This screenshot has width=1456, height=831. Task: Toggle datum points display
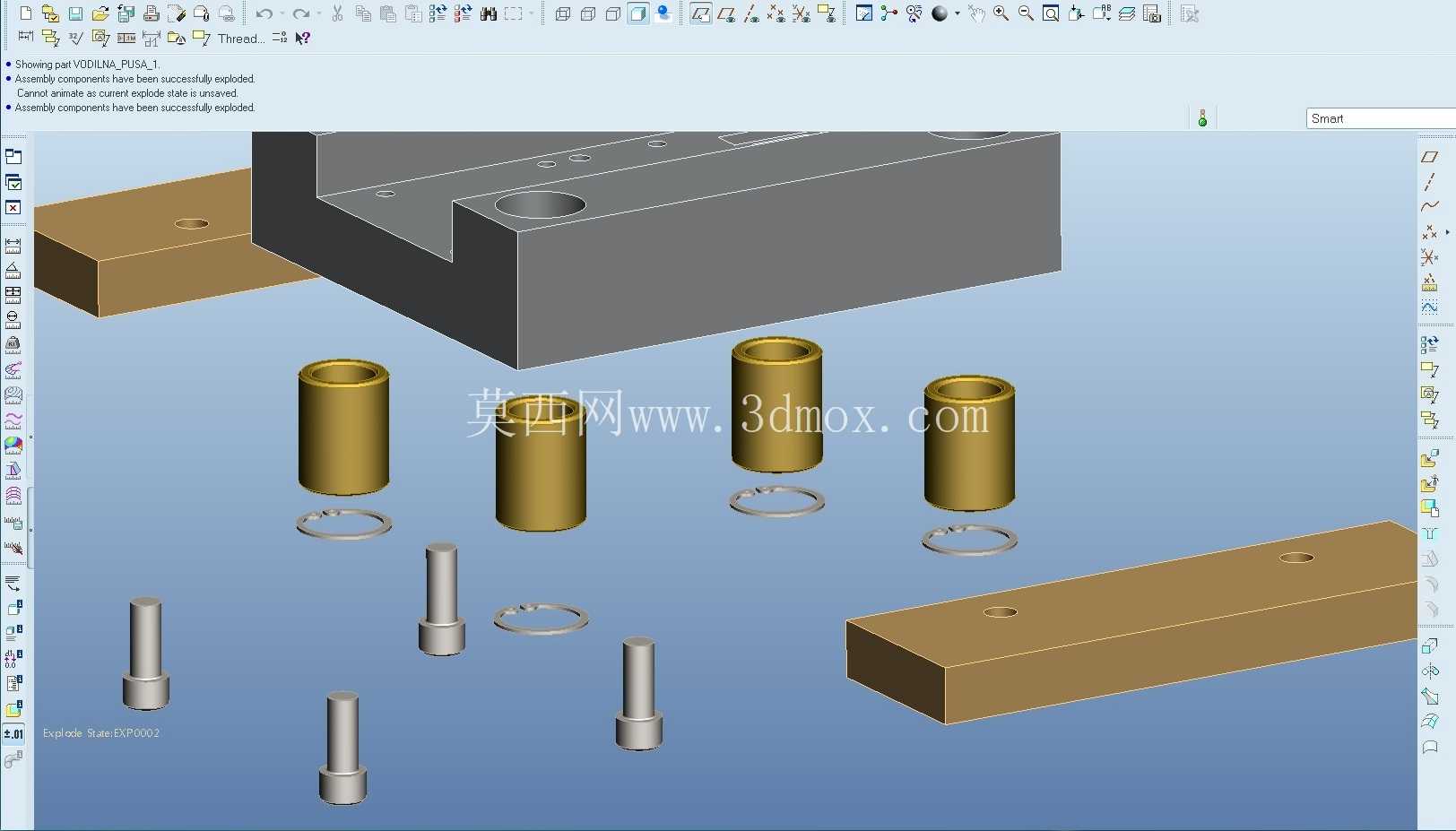[x=776, y=13]
